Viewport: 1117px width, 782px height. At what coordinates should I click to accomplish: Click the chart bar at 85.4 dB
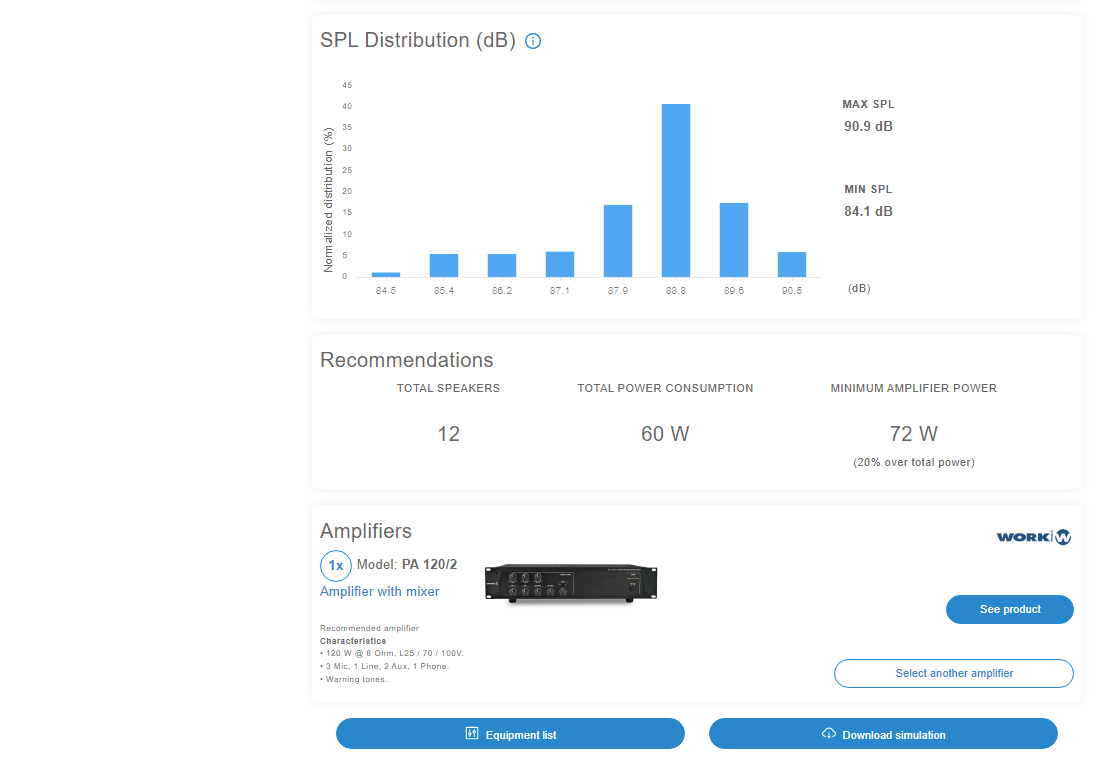(x=444, y=265)
